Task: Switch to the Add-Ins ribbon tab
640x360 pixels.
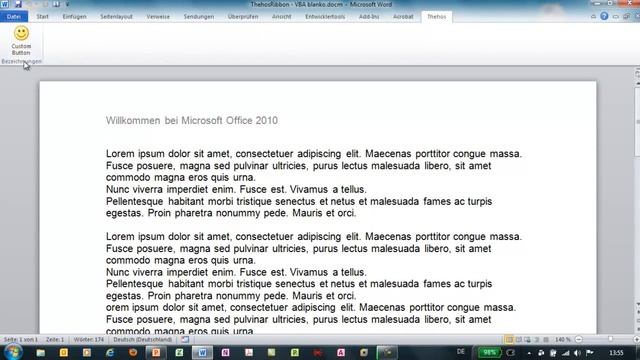Action: point(369,17)
